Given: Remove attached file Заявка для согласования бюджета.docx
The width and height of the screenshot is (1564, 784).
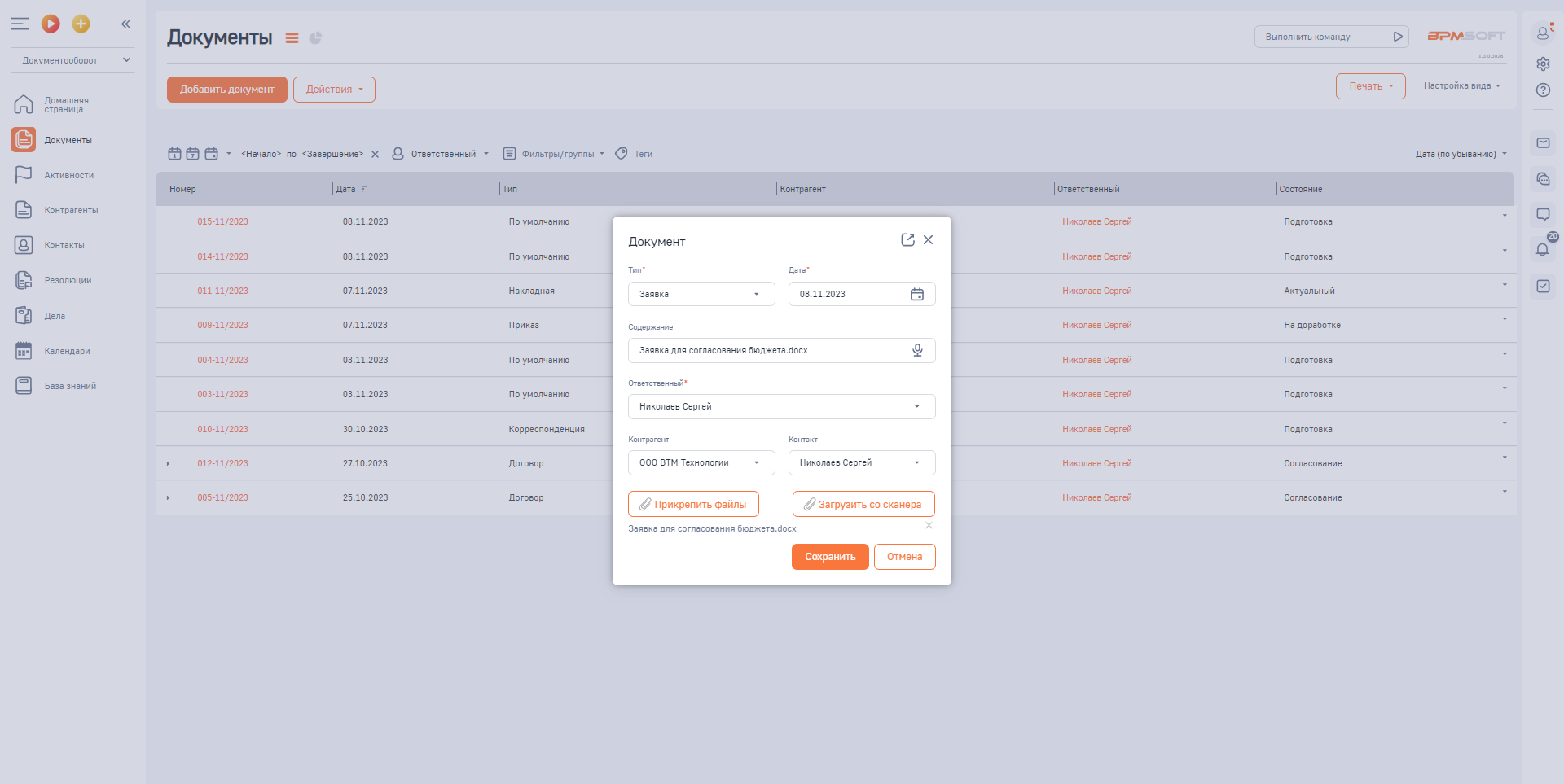Looking at the screenshot, I should 929,525.
